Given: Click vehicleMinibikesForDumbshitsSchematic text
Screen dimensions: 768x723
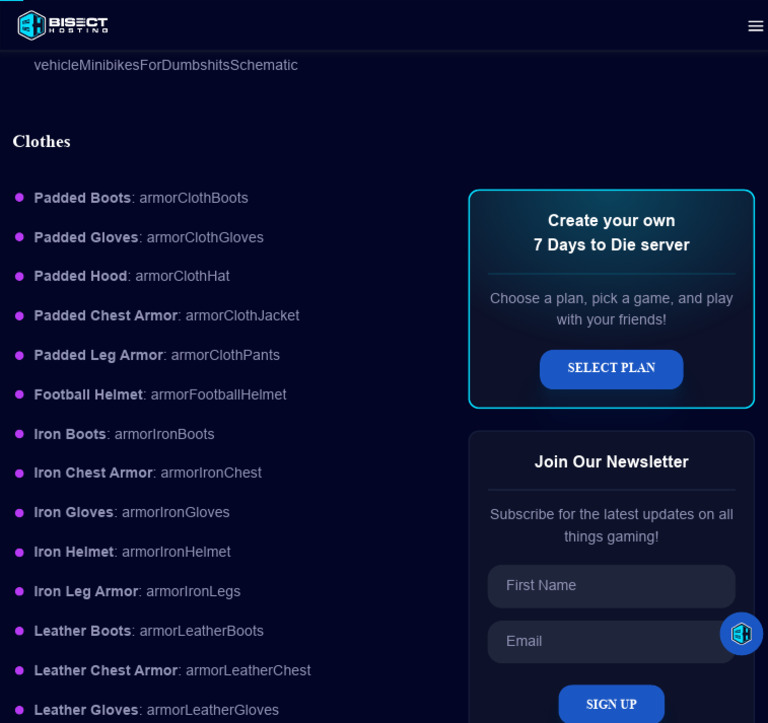Looking at the screenshot, I should coord(166,65).
